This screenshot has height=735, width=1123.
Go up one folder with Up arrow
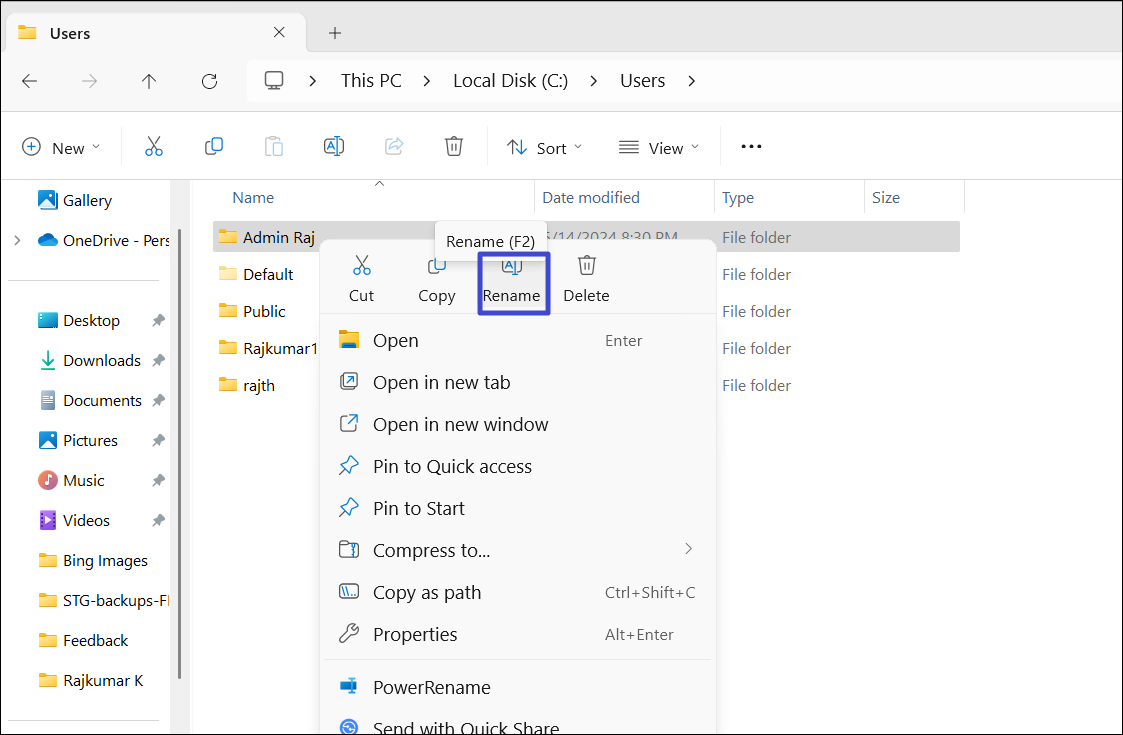click(149, 81)
